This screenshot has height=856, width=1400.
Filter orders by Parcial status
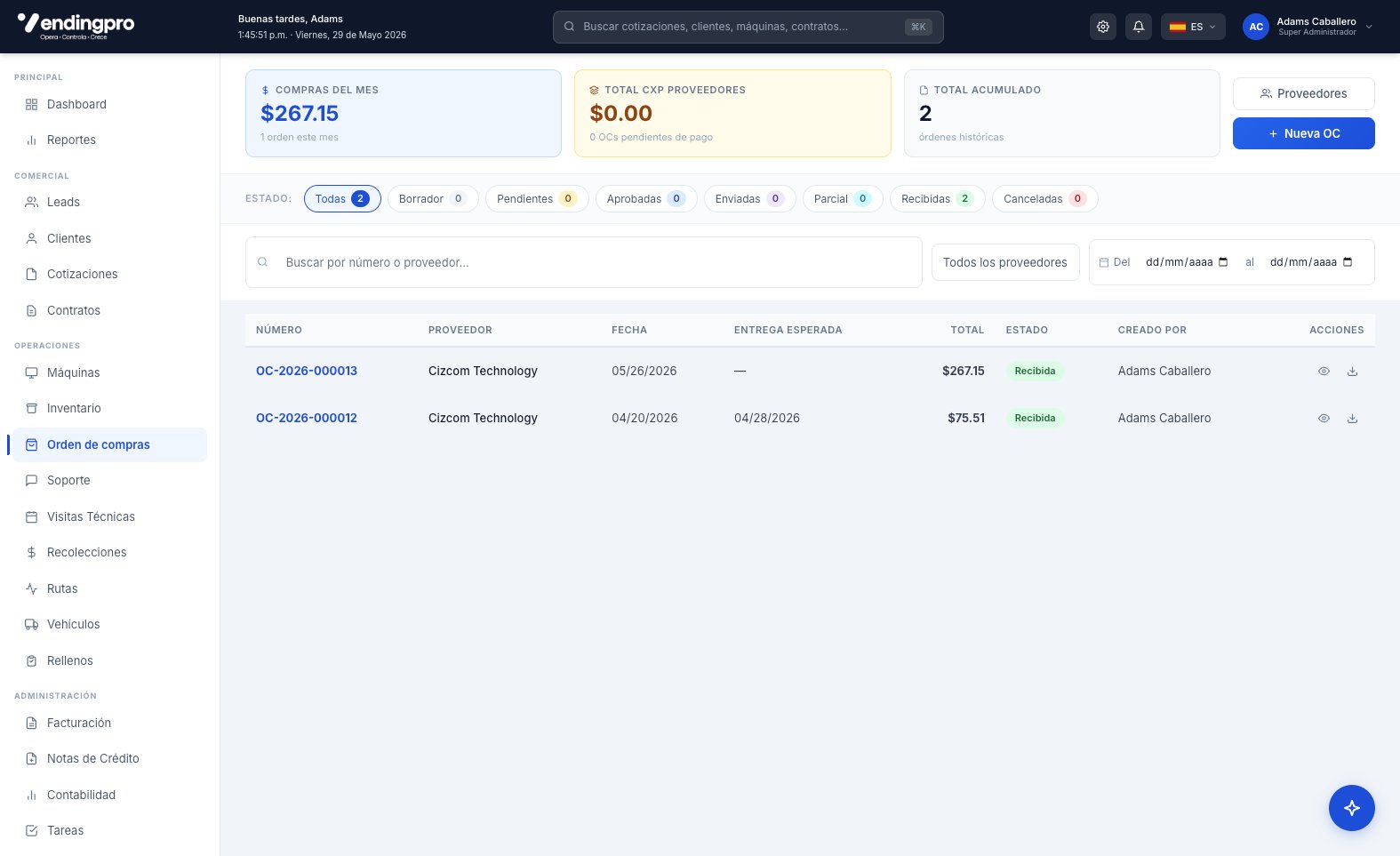843,199
